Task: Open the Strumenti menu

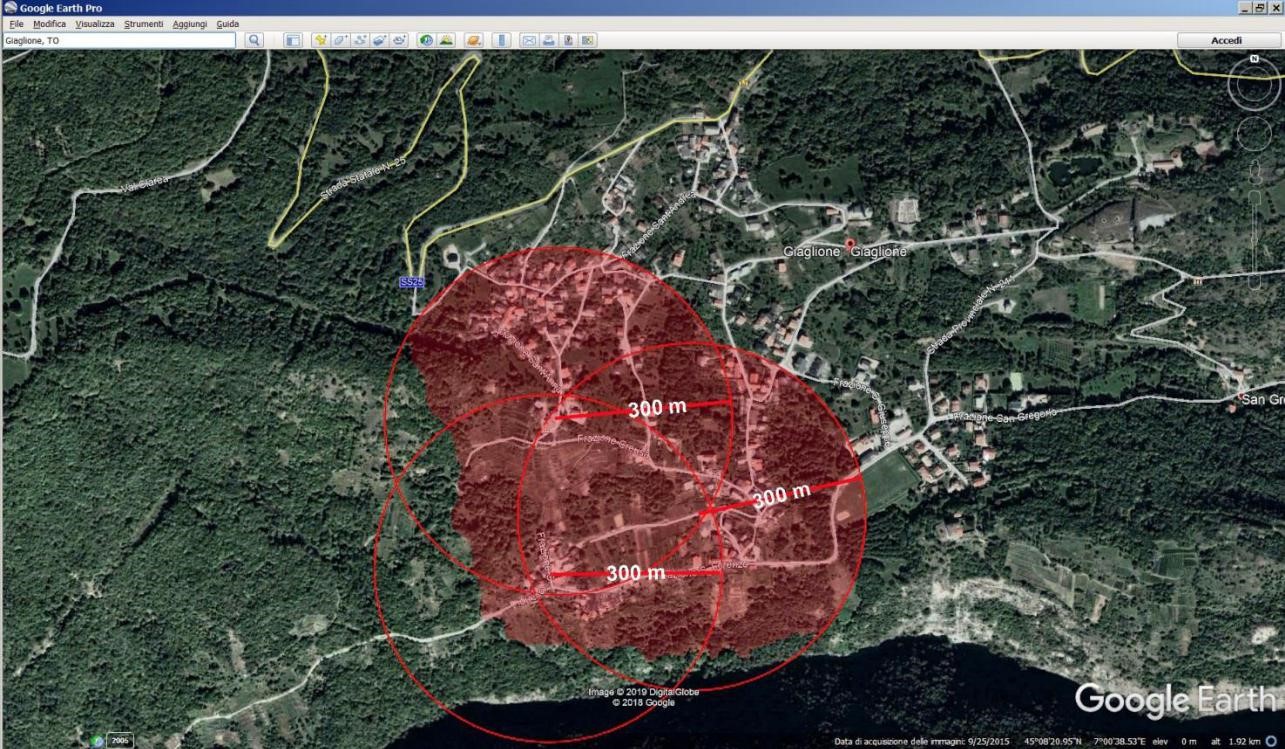Action: click(x=143, y=23)
